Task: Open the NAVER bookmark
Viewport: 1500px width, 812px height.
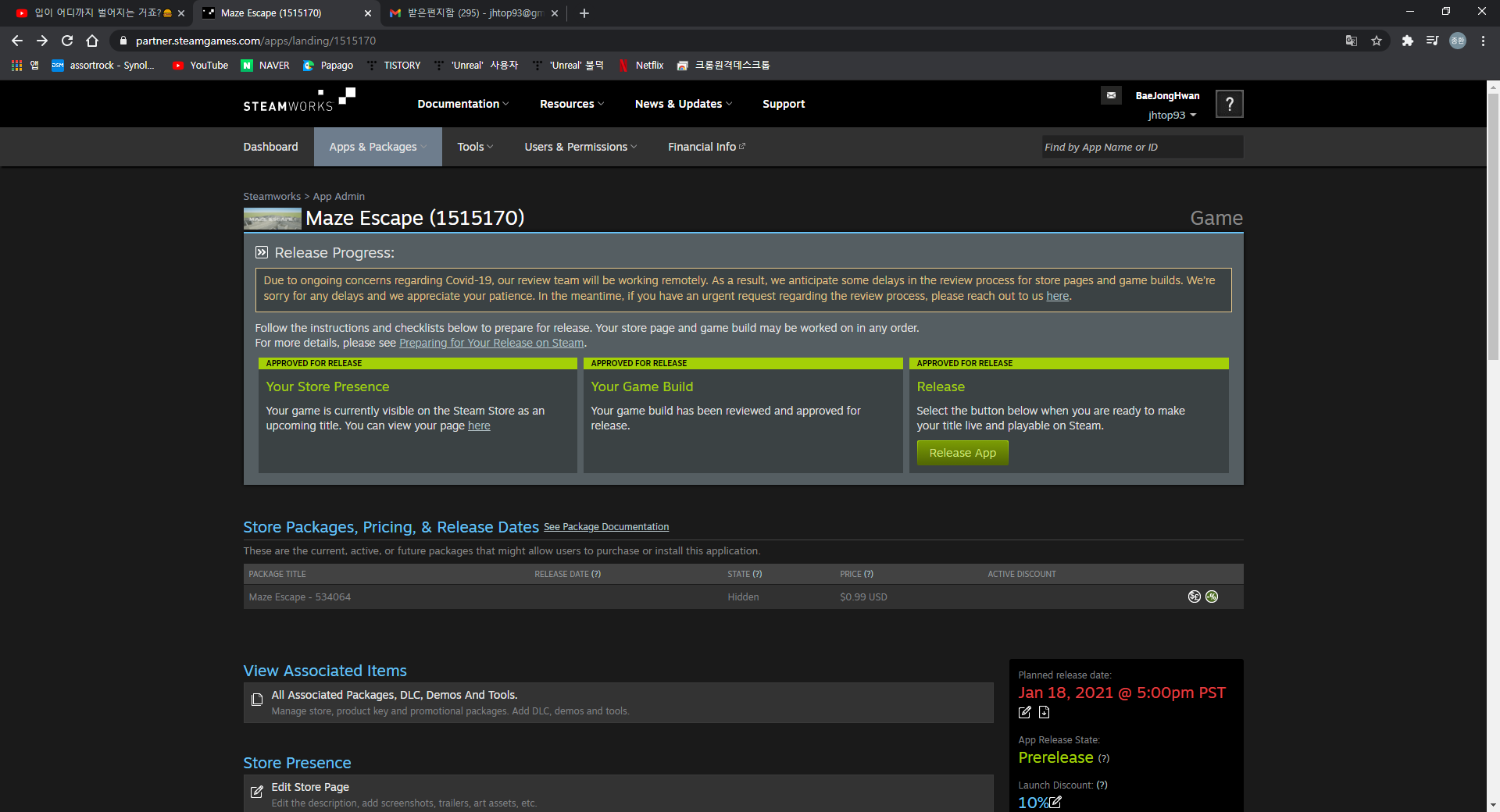Action: click(x=266, y=66)
